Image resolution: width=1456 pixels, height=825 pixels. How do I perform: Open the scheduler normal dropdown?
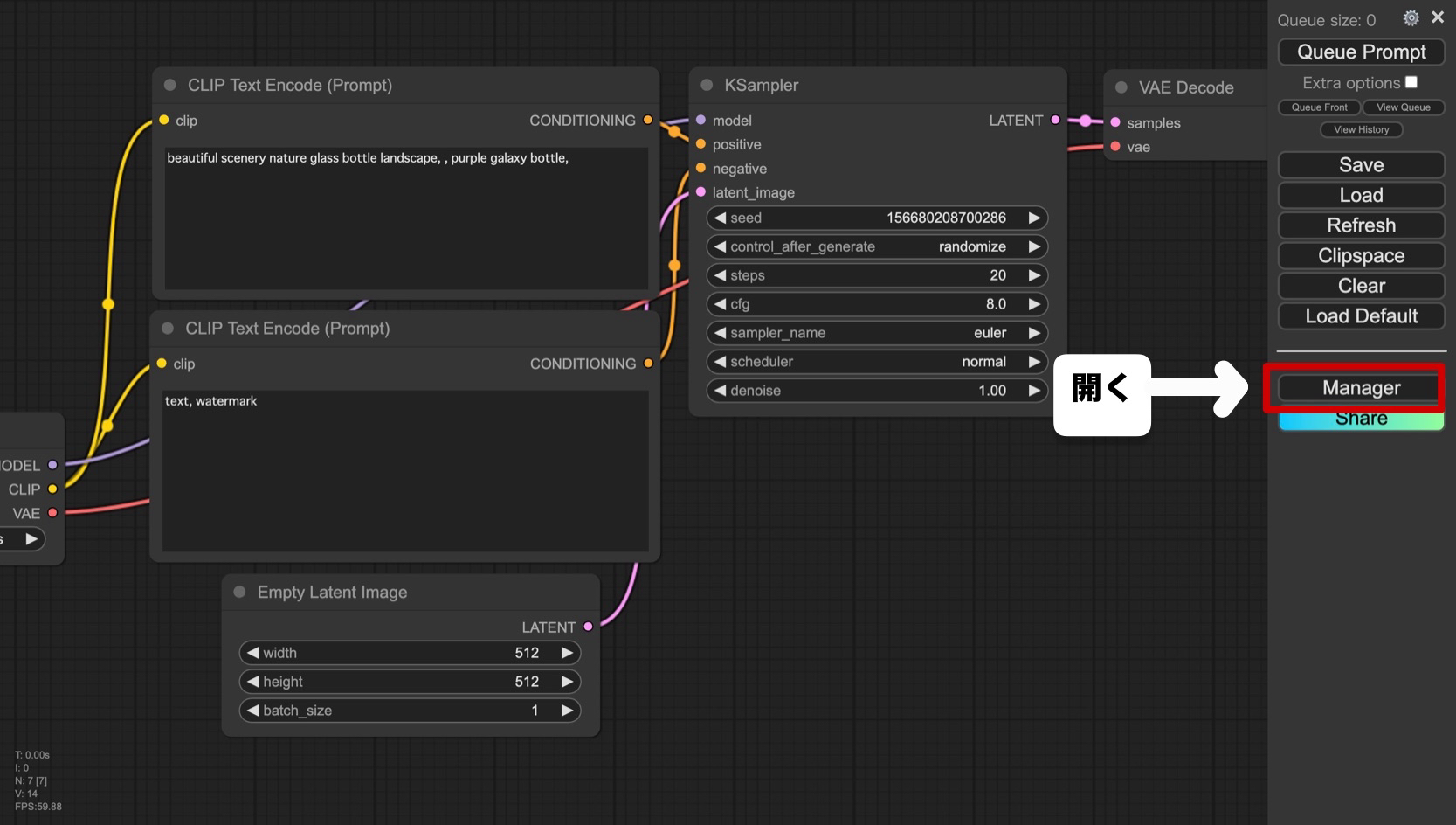point(877,362)
